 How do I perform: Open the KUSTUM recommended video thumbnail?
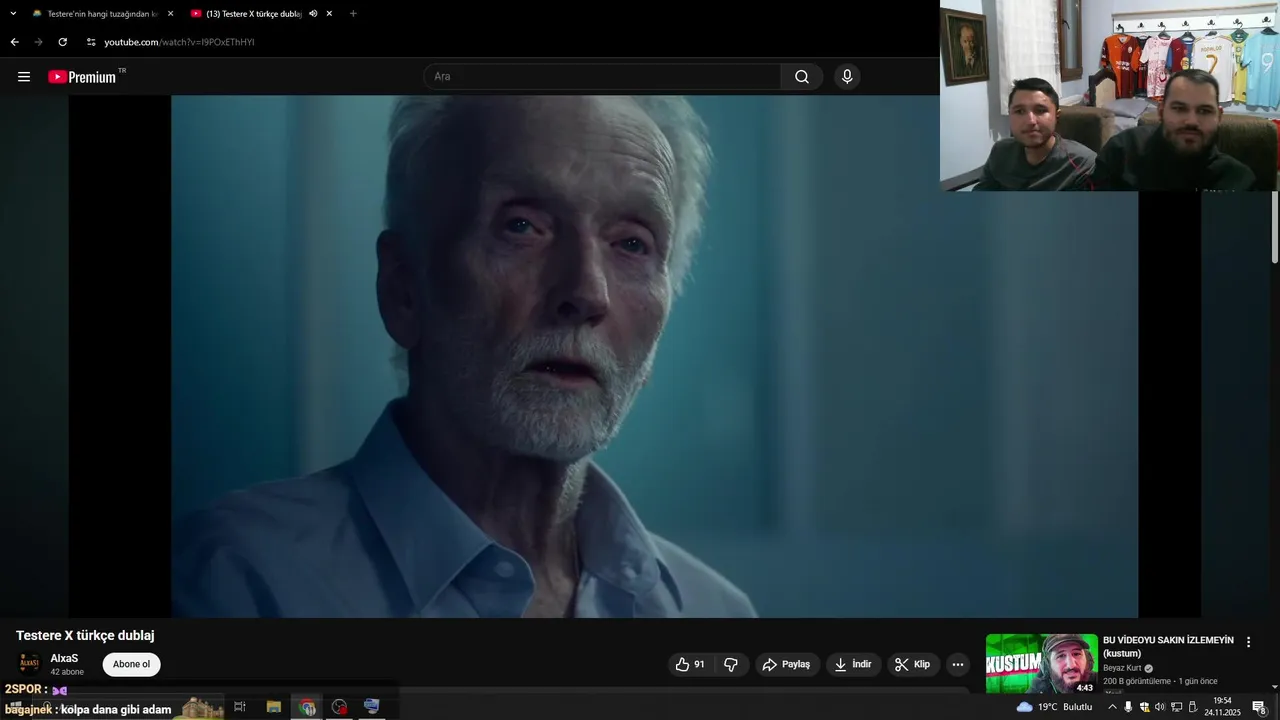pos(1041,663)
